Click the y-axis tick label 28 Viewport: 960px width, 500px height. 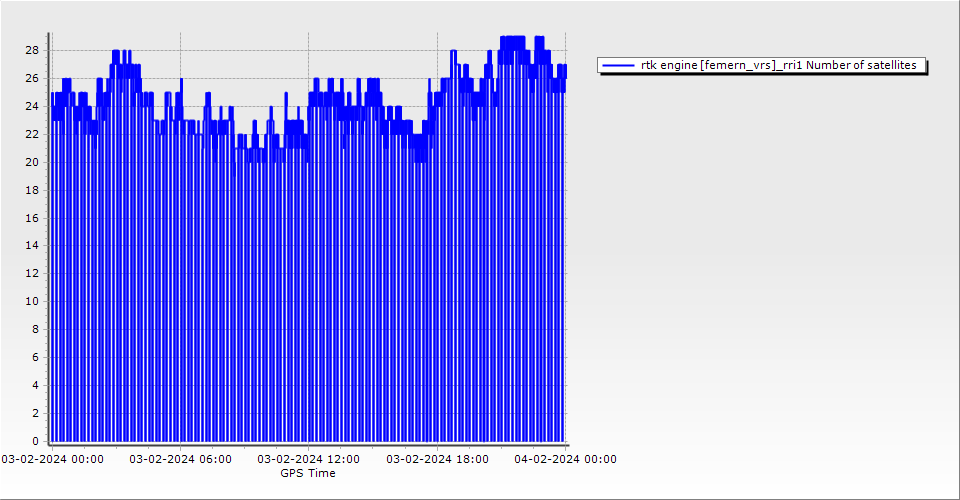pos(32,50)
